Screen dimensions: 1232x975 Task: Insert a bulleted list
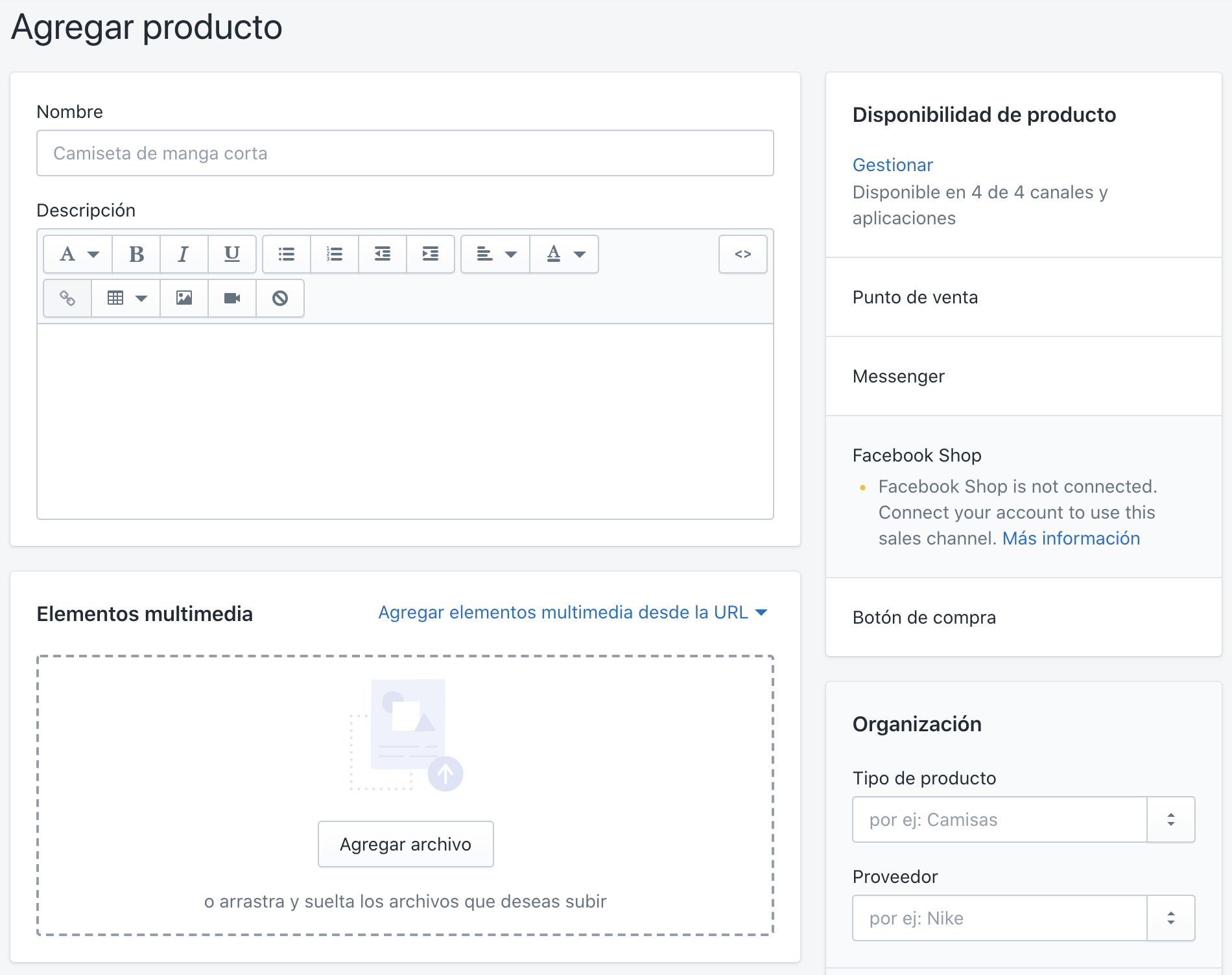287,254
